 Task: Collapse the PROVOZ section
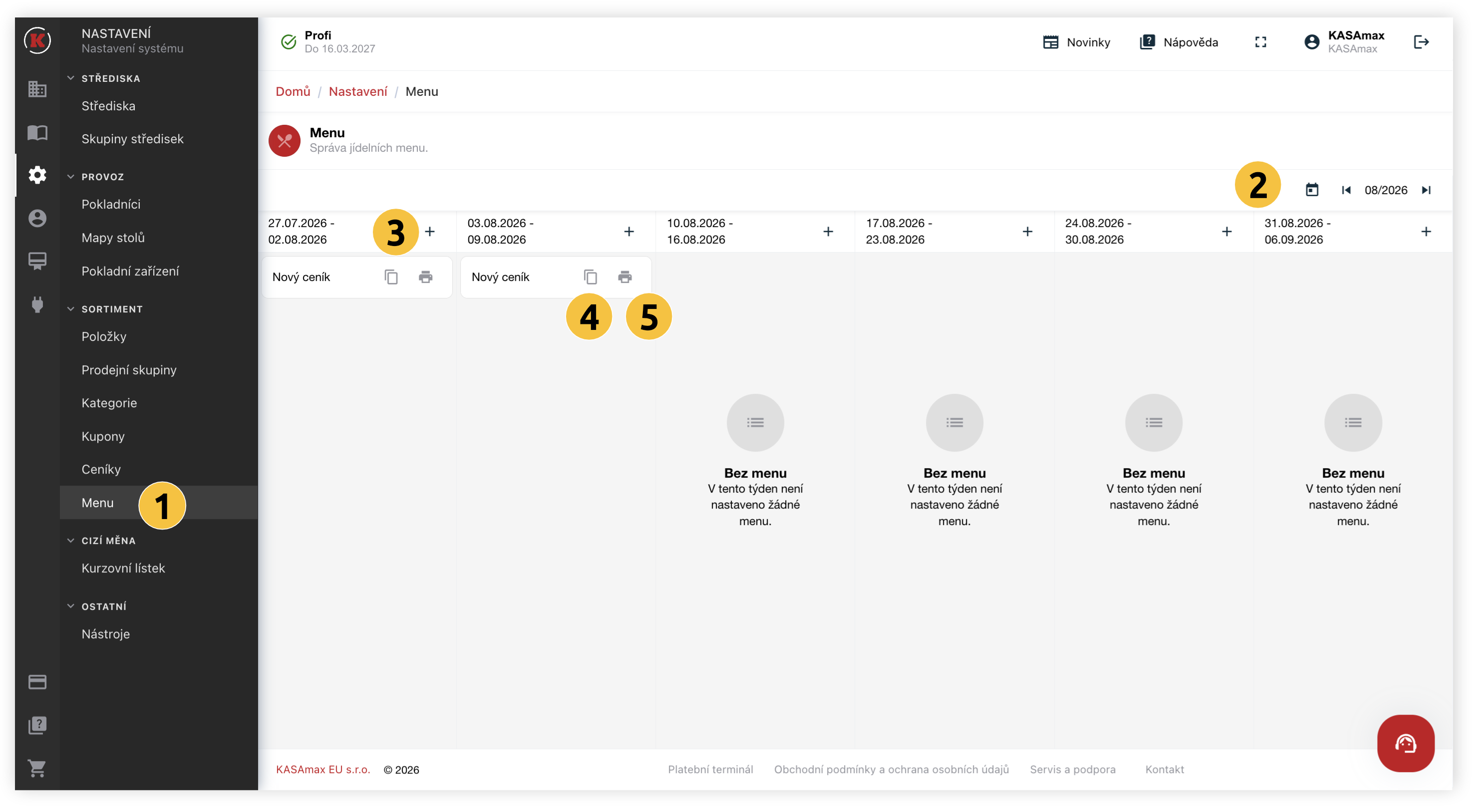tap(71, 176)
